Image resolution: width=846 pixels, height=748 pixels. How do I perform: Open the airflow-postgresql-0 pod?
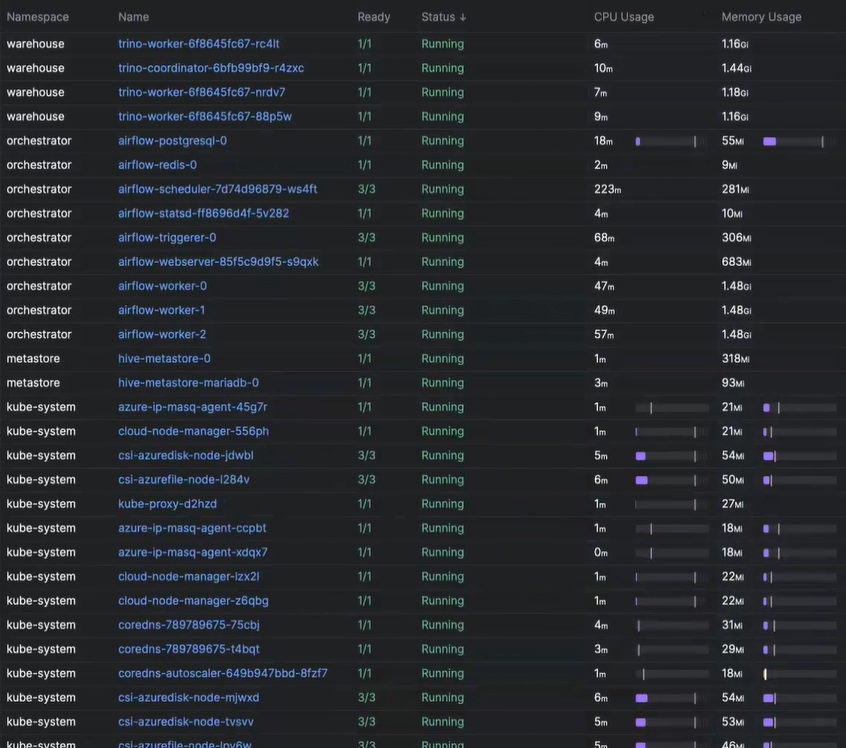172,141
